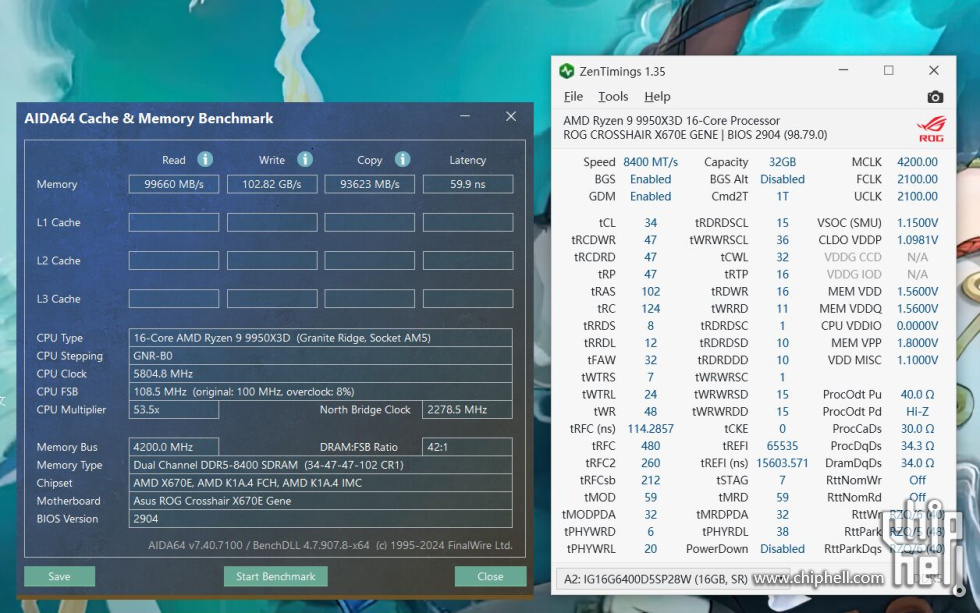Click the Write info icon in AIDA64
980x613 pixels.
click(305, 159)
